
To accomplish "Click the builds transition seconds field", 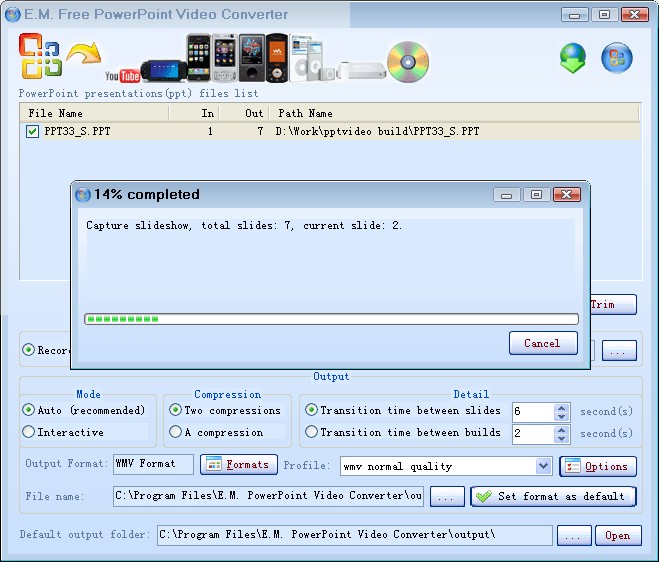I will point(533,434).
